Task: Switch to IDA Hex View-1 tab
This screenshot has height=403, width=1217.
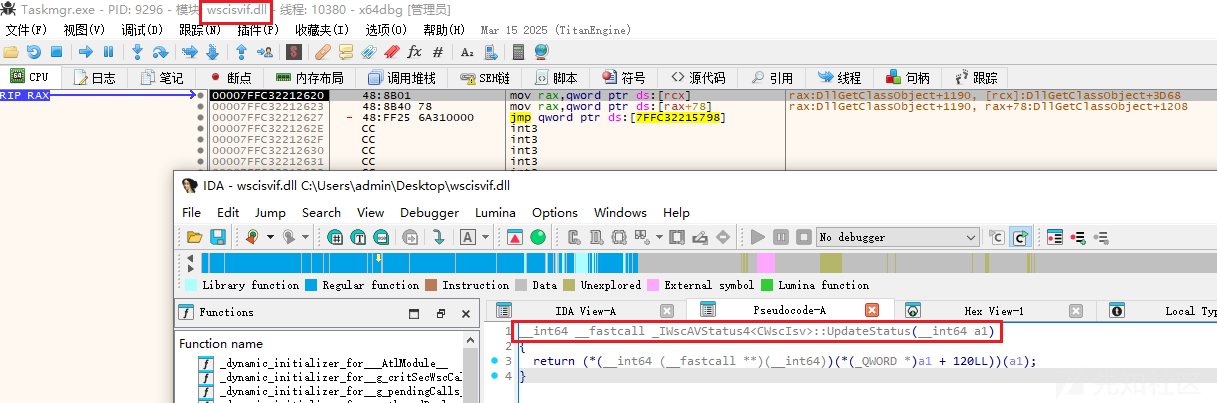Action: [x=993, y=311]
